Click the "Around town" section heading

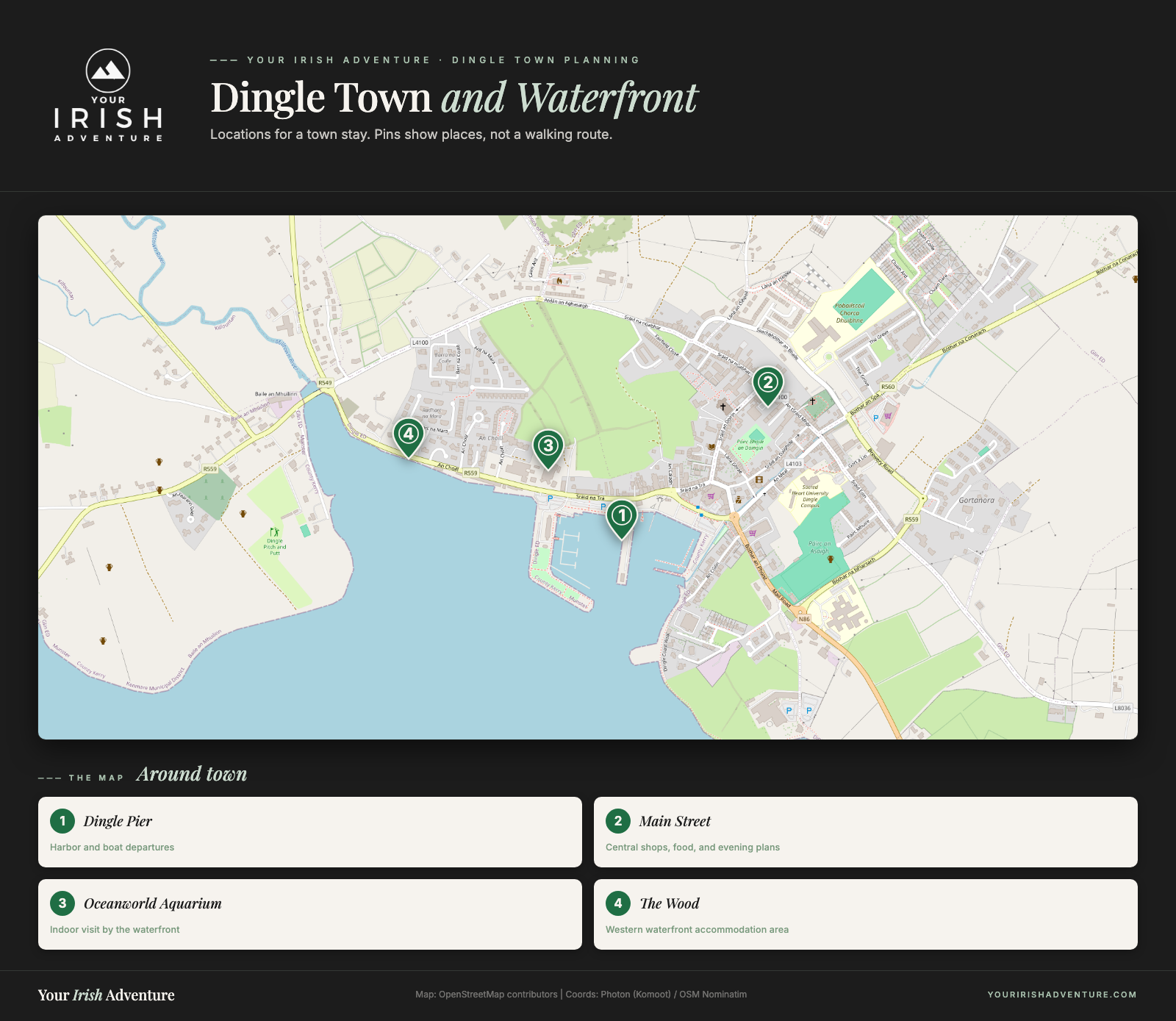click(192, 774)
